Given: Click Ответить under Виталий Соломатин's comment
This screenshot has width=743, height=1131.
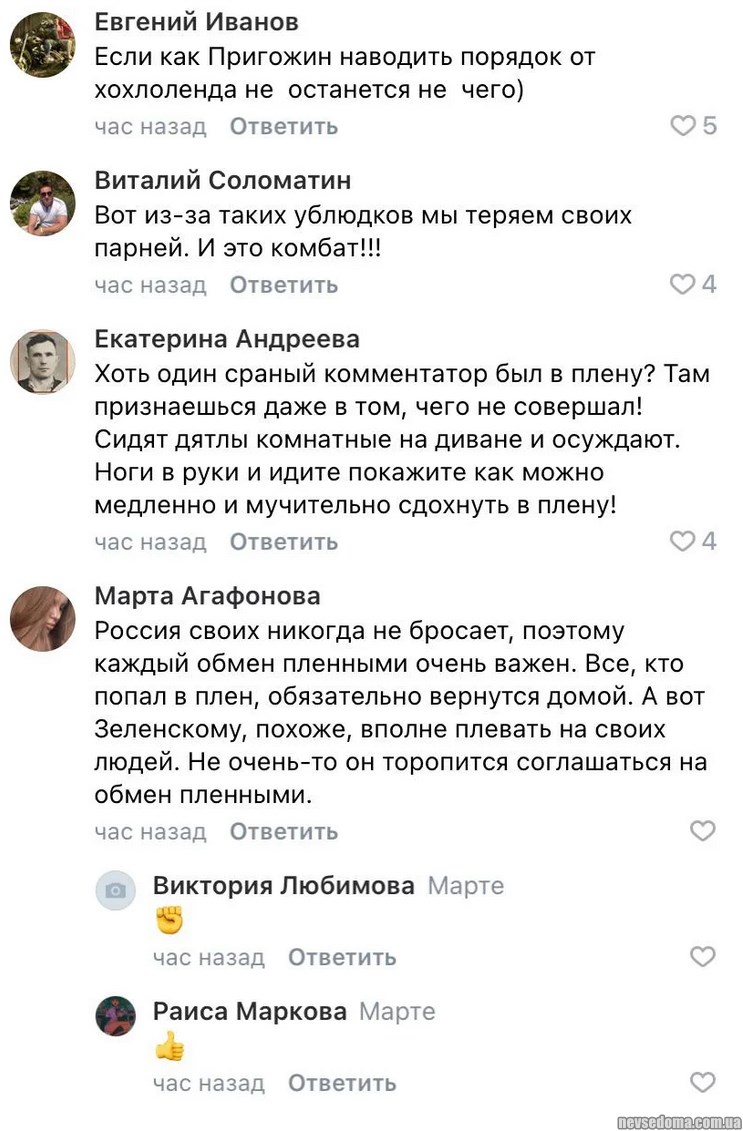Looking at the screenshot, I should click(x=284, y=285).
